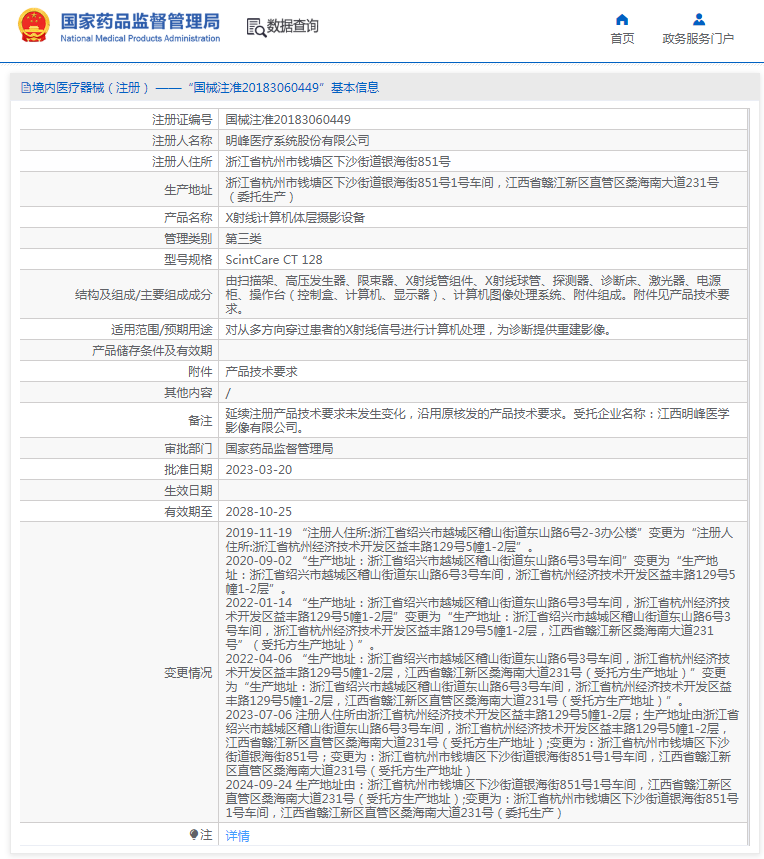Click the intended use description text
Viewport: 764px width, 859px height.
tap(418, 330)
